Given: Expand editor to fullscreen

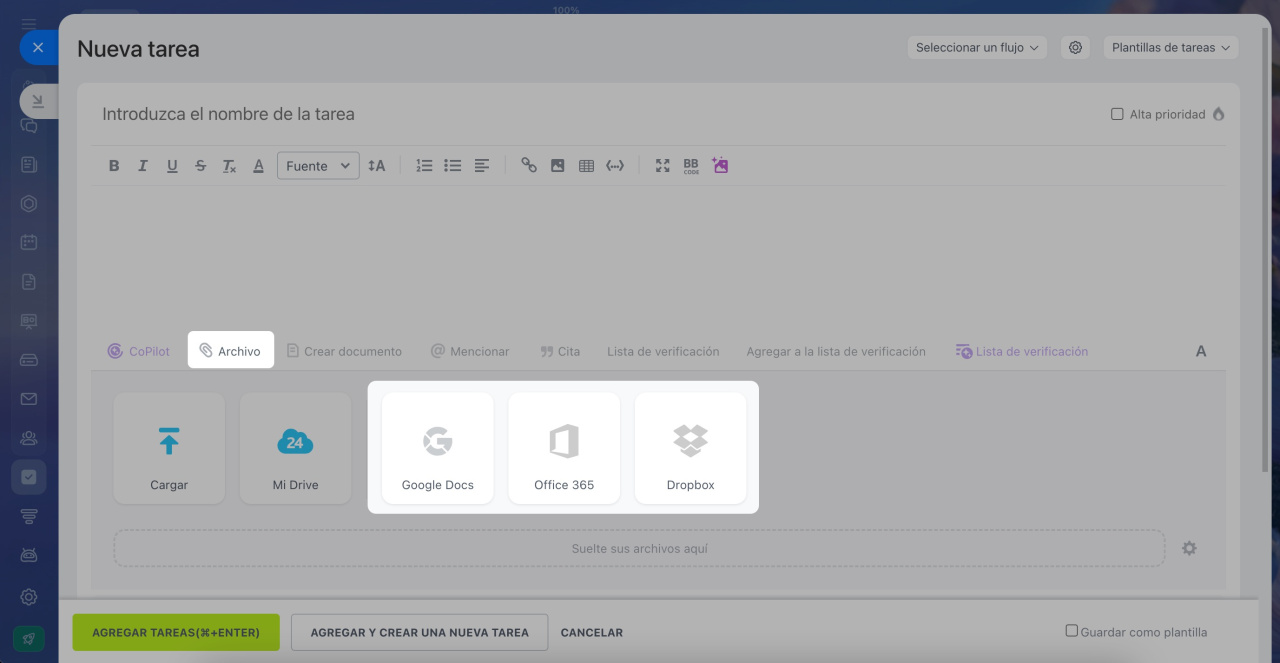Looking at the screenshot, I should click(x=662, y=166).
